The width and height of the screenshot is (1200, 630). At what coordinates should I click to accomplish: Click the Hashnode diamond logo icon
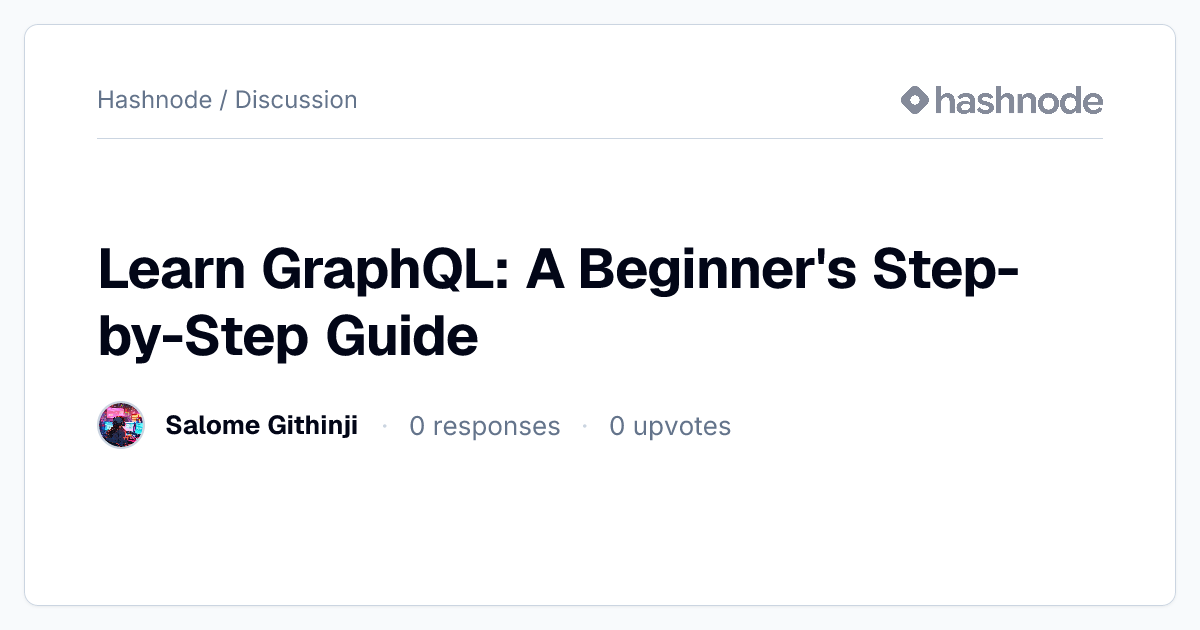[915, 100]
